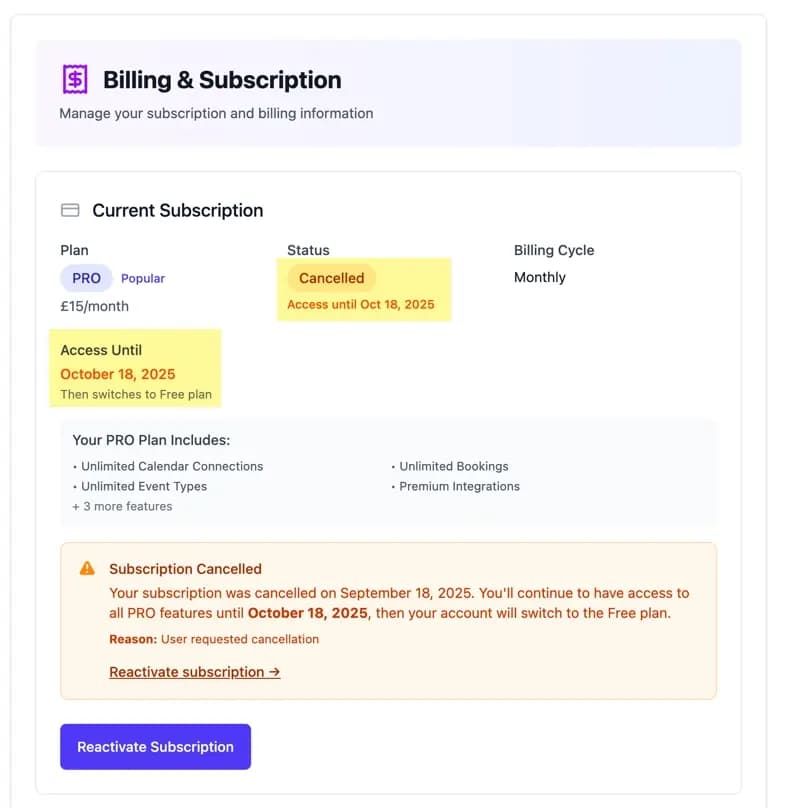Click the purple billing receipt icon
This screenshot has height=808, width=785.
point(75,79)
